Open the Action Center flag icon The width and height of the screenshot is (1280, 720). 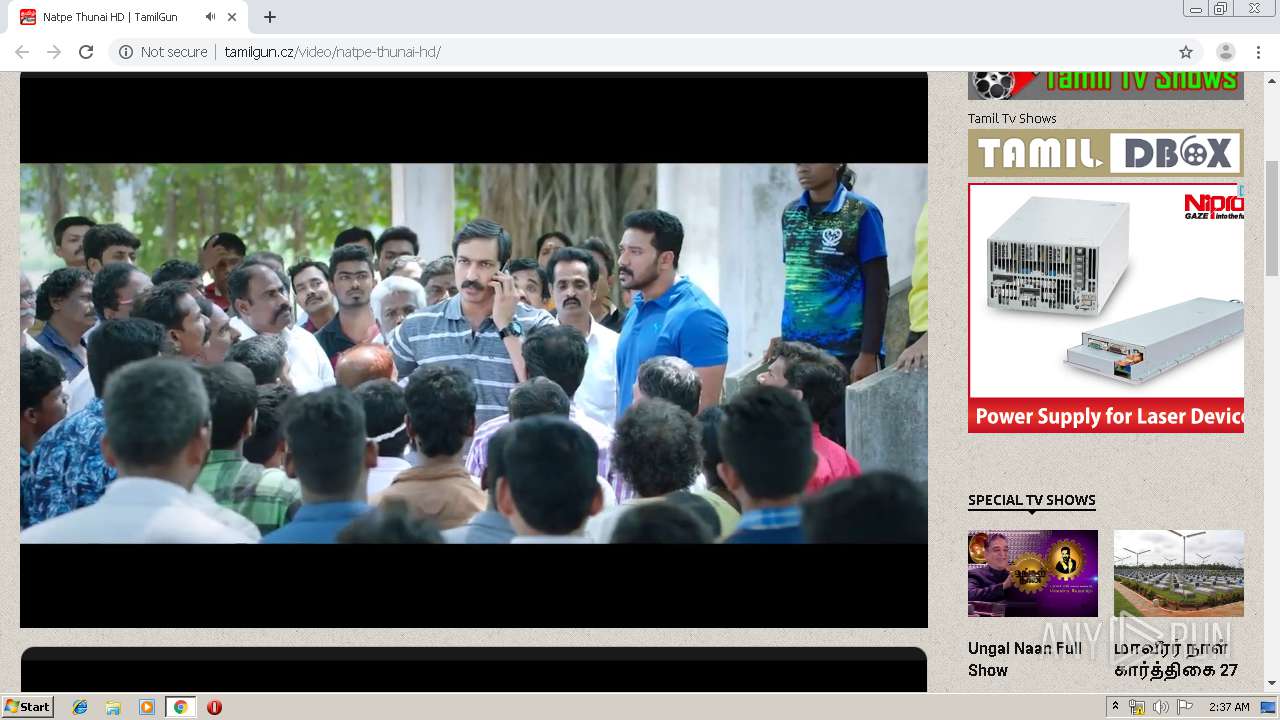(x=1185, y=707)
